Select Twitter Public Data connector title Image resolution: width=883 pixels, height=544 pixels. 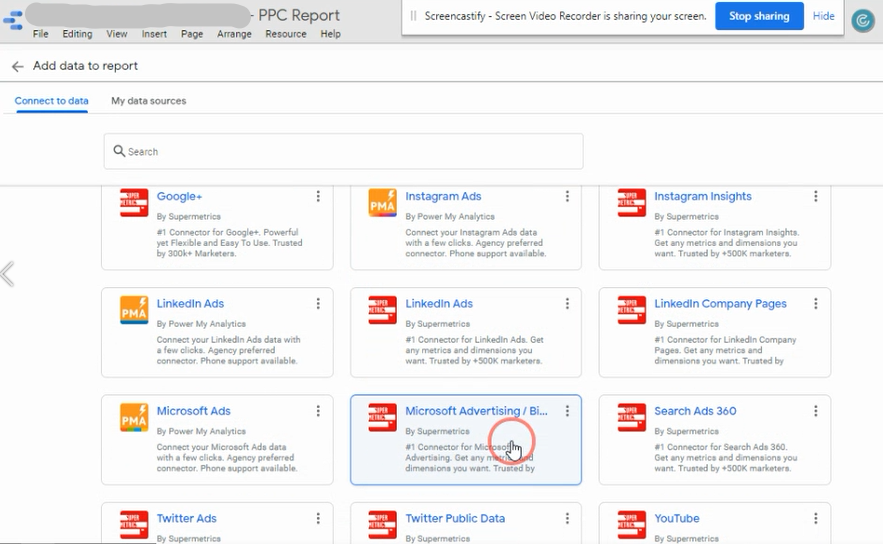pyautogui.click(x=455, y=518)
